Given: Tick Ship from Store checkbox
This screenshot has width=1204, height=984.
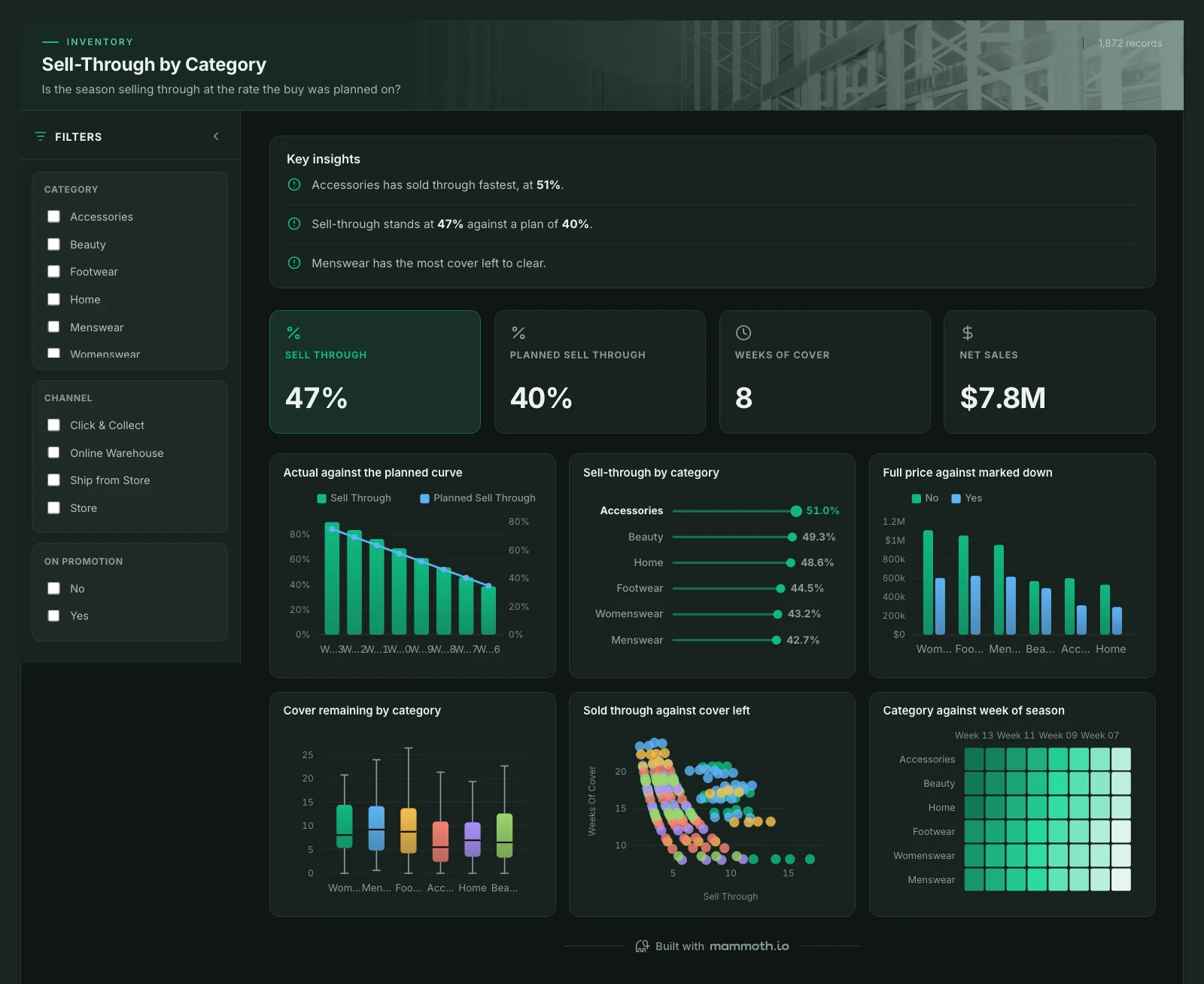Looking at the screenshot, I should pos(53,480).
